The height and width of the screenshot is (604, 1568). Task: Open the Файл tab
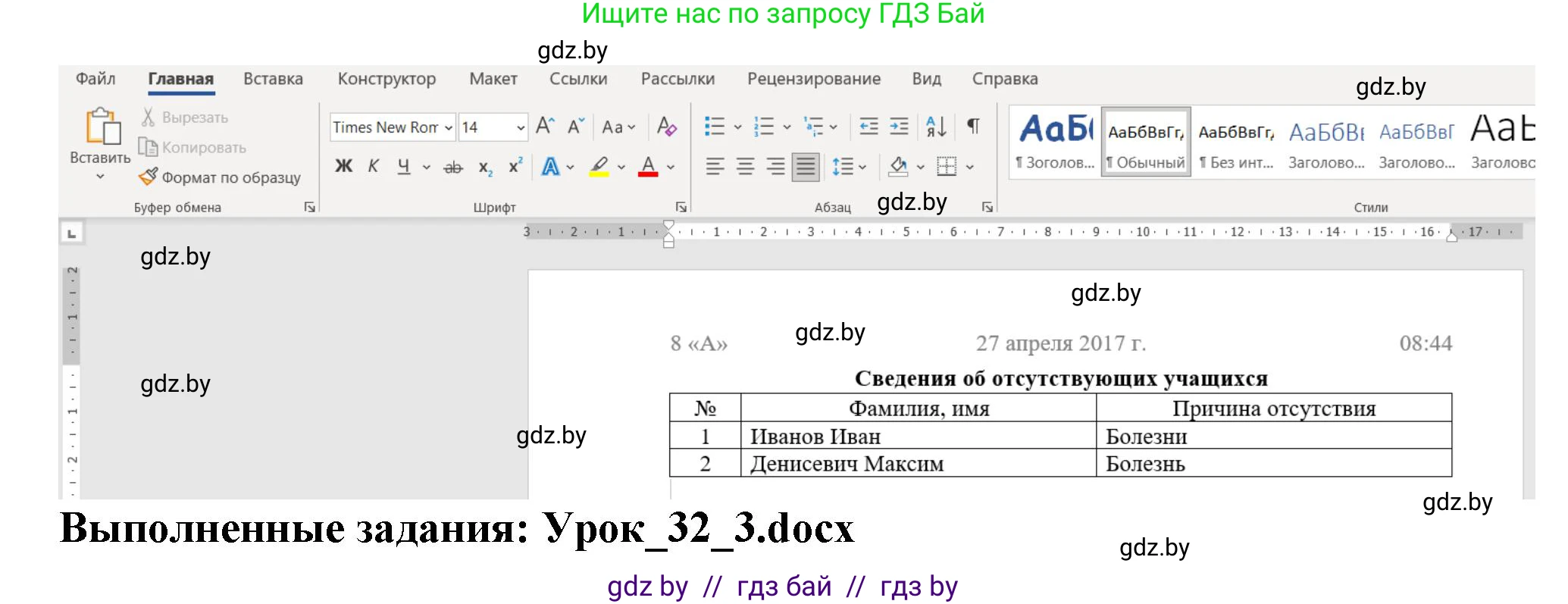click(95, 79)
